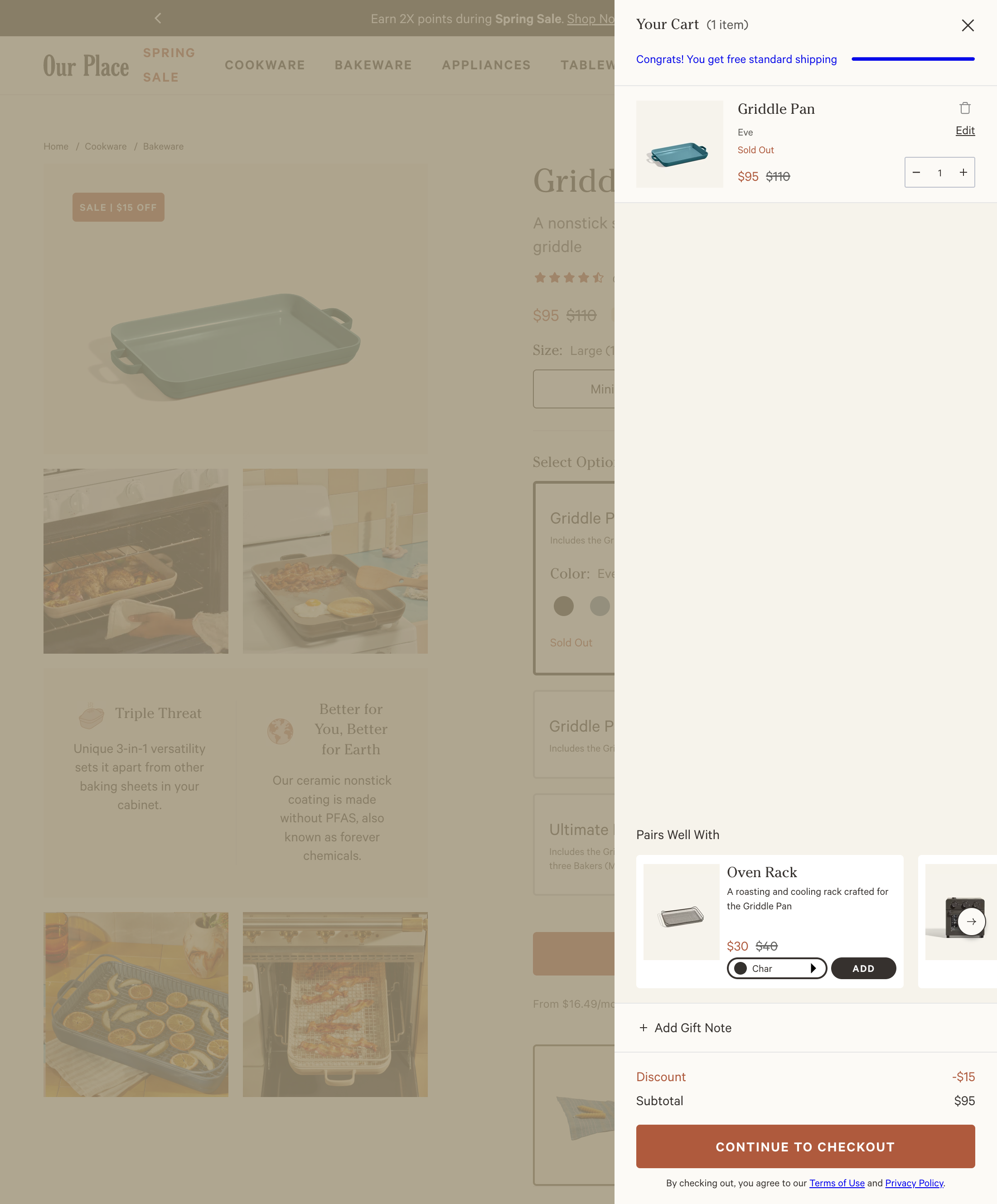
Task: Open the Appliances menu
Action: [486, 65]
